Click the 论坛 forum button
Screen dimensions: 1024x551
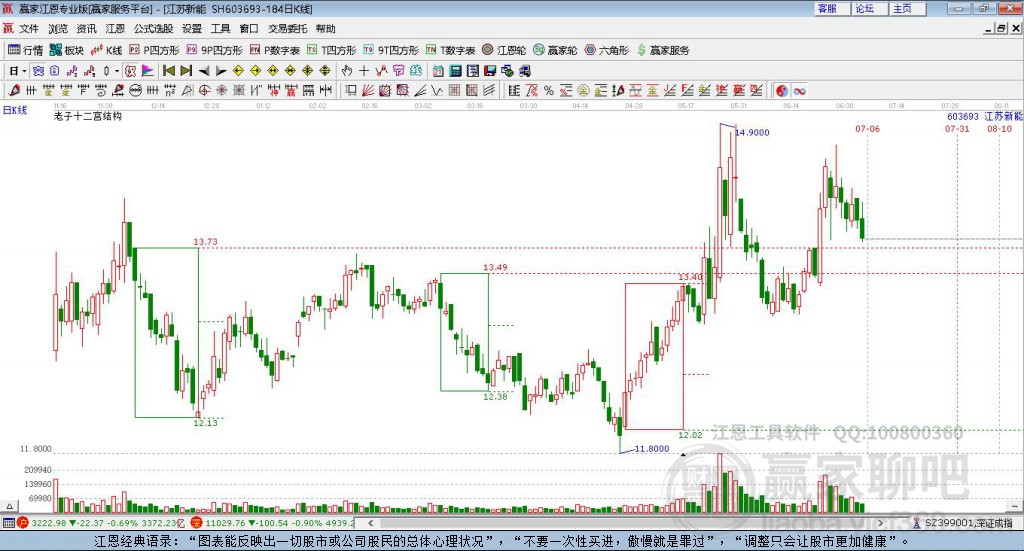869,8
